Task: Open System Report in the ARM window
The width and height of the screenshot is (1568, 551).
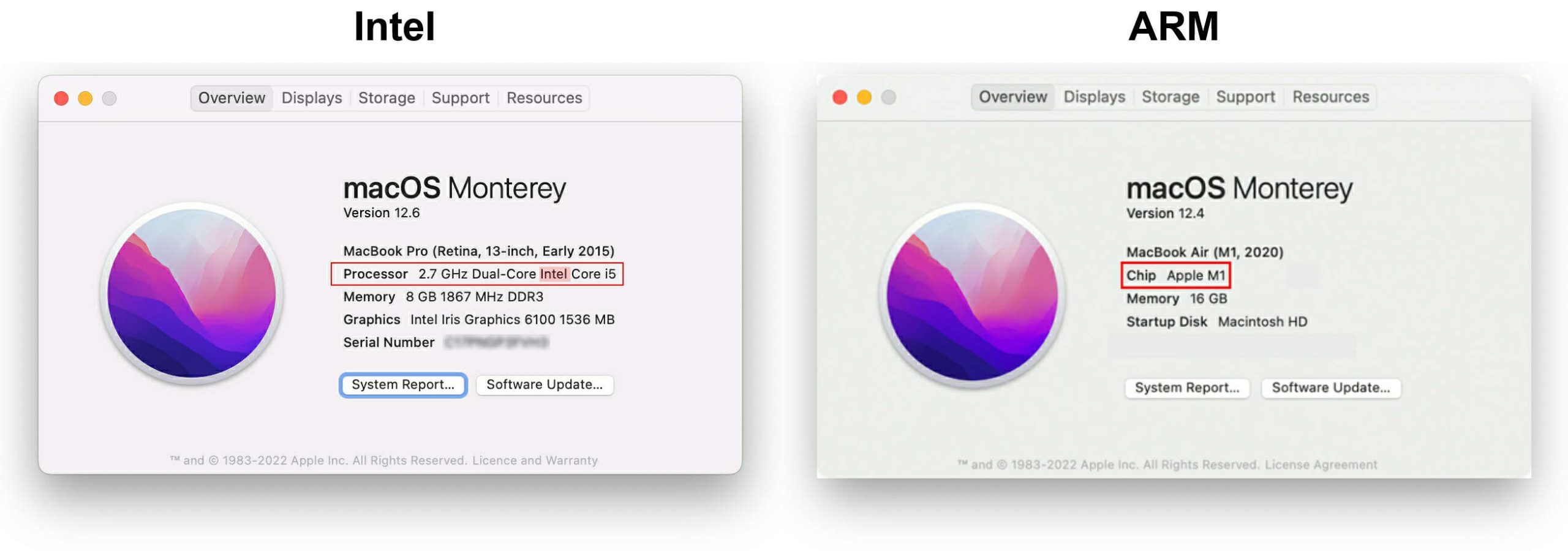Action: (1186, 388)
